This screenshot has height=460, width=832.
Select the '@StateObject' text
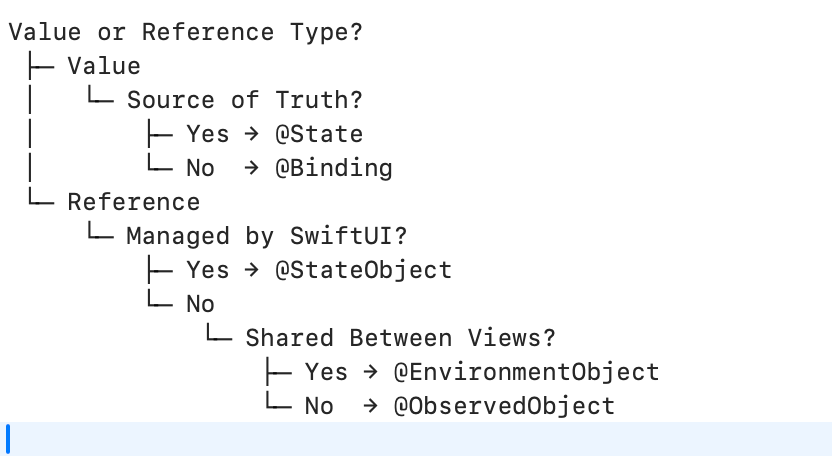[x=363, y=270]
